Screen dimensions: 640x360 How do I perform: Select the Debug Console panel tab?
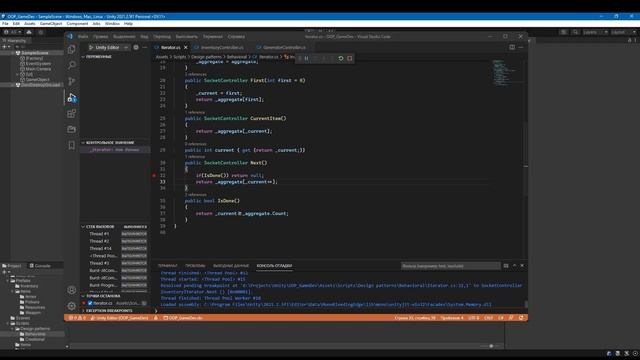tap(274, 266)
